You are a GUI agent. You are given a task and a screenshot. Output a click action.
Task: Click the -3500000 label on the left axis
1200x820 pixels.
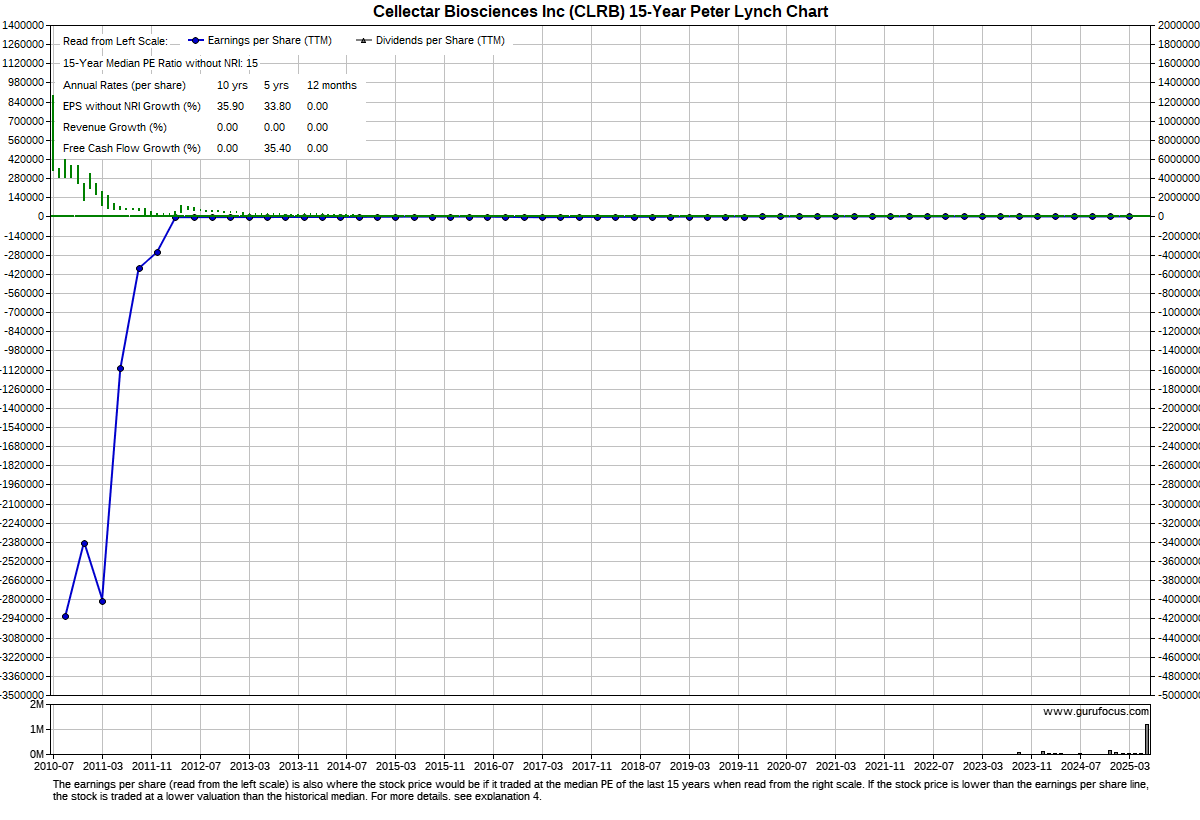pyautogui.click(x=23, y=695)
